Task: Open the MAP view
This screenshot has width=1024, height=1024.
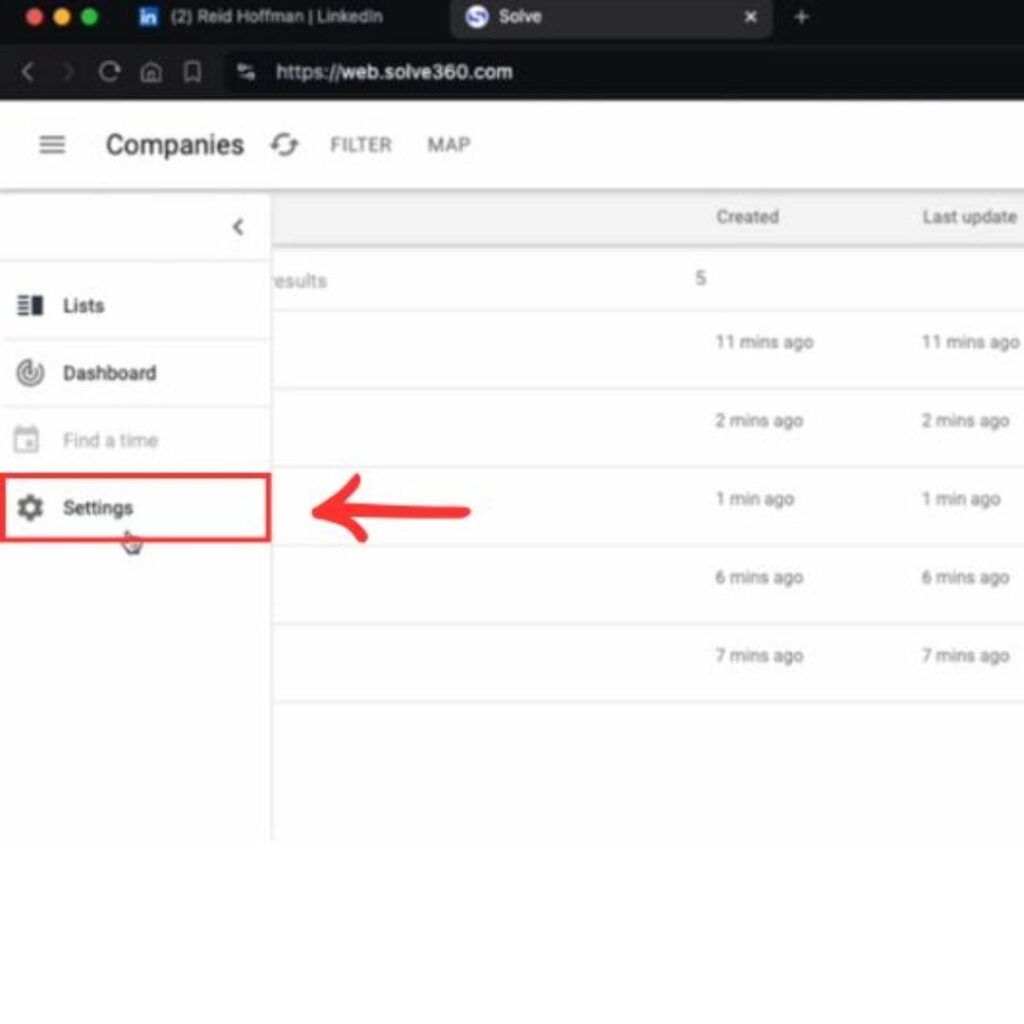Action: tap(449, 144)
